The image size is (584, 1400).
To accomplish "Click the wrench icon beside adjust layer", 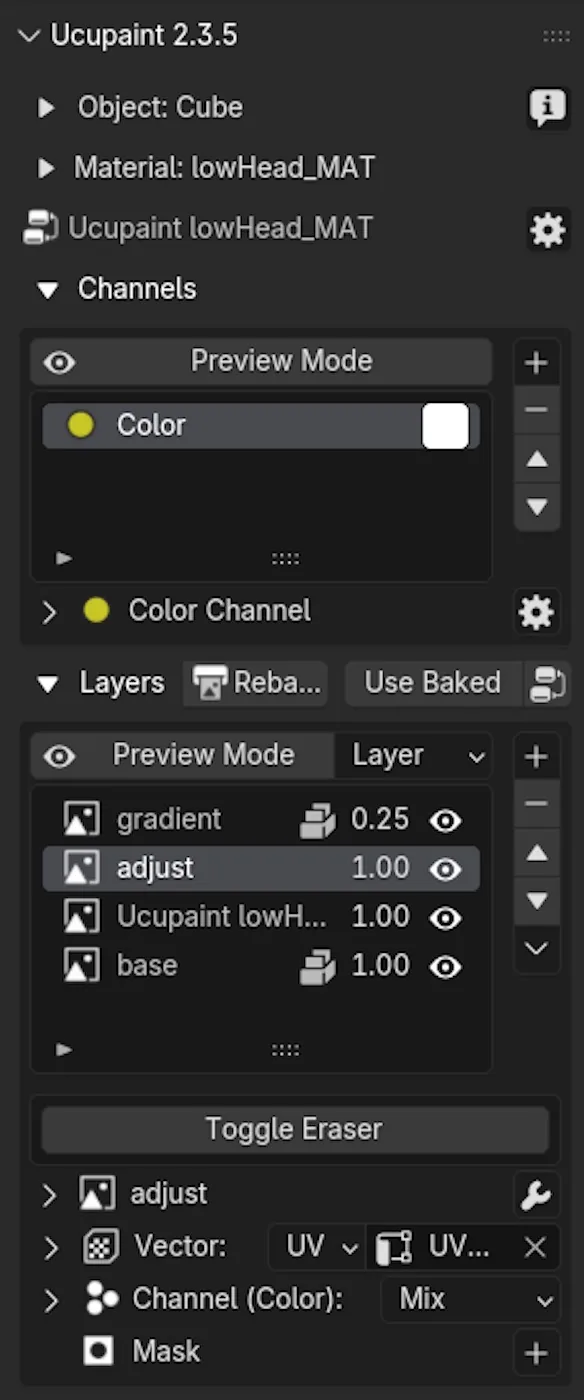I will point(537,1194).
